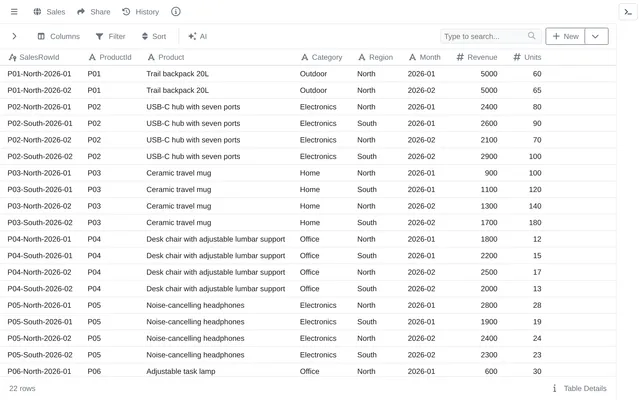Open the dropdown arrow beside New
The image size is (640, 400).
(x=596, y=36)
